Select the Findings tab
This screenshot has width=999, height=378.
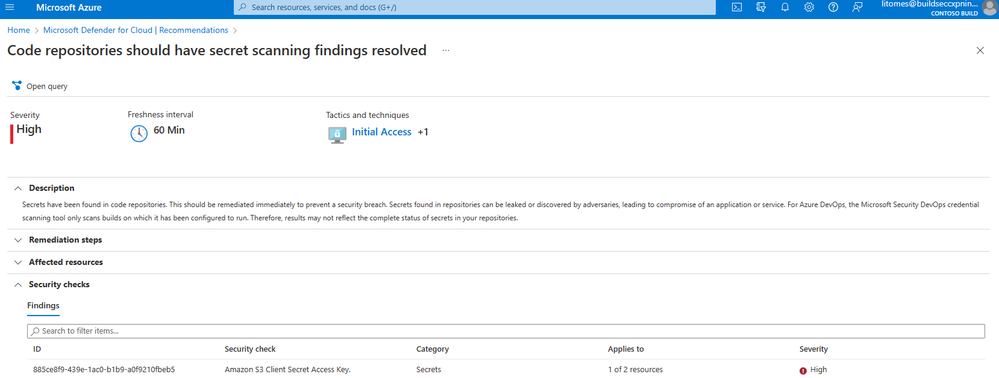coord(43,306)
